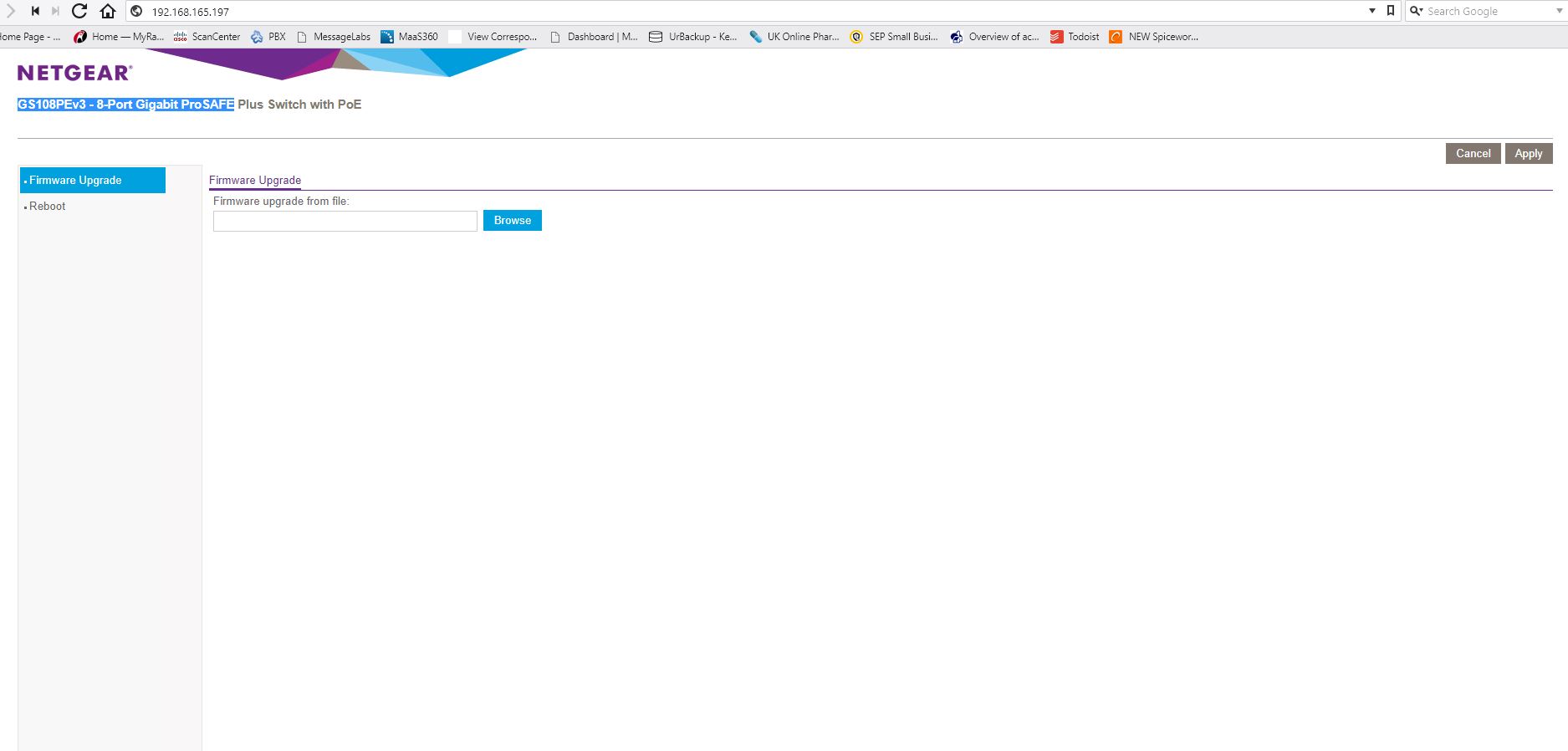Screen dimensions: 1568x751
Task: Open the MessageLabs bookmark
Action: [334, 37]
